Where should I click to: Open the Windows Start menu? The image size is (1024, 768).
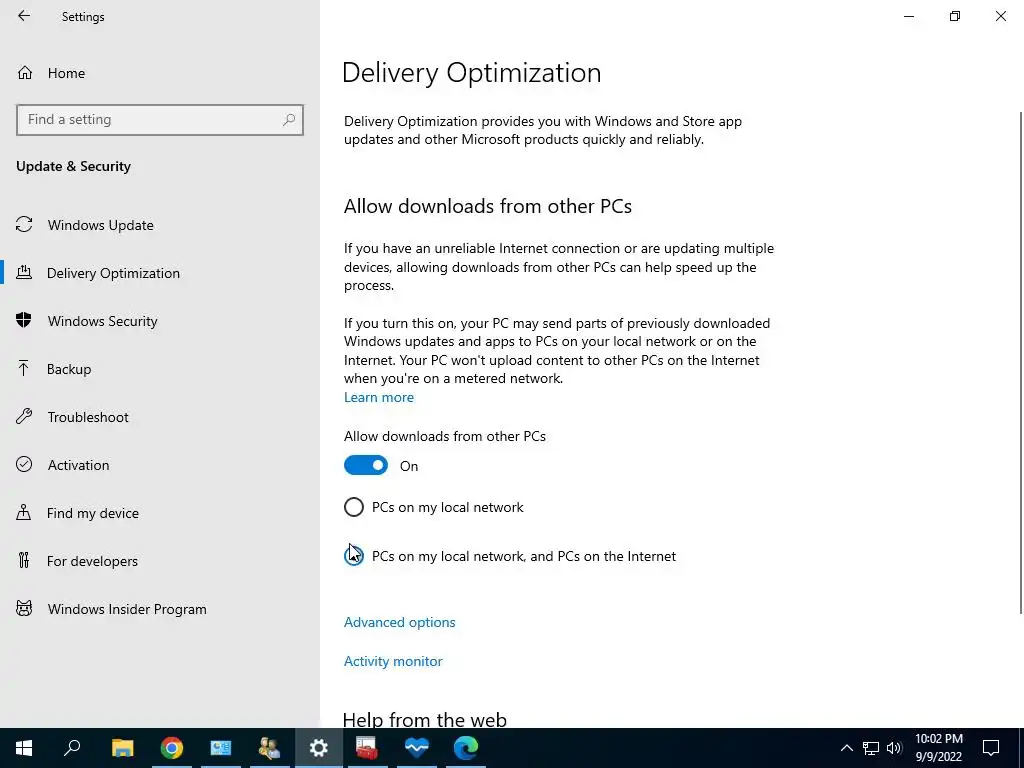tap(24, 748)
